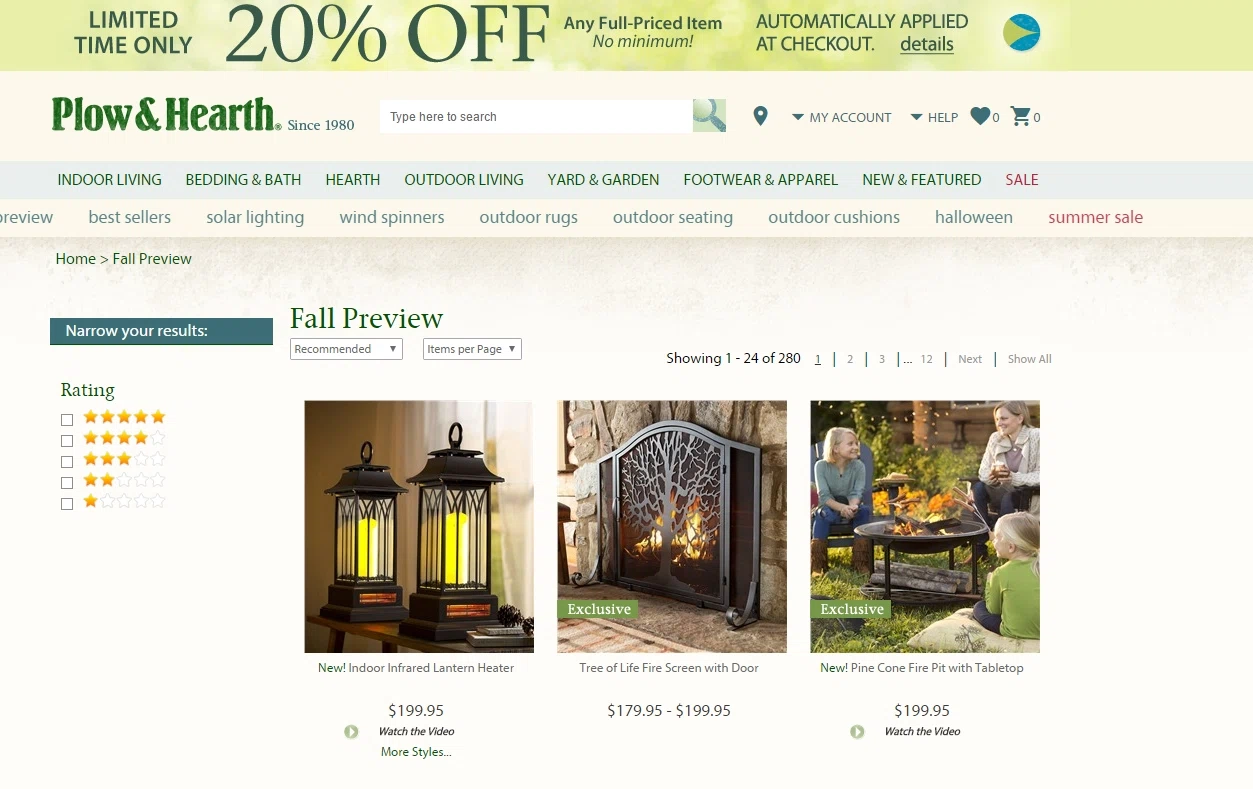Click the Plow & Hearth logo

pos(203,115)
